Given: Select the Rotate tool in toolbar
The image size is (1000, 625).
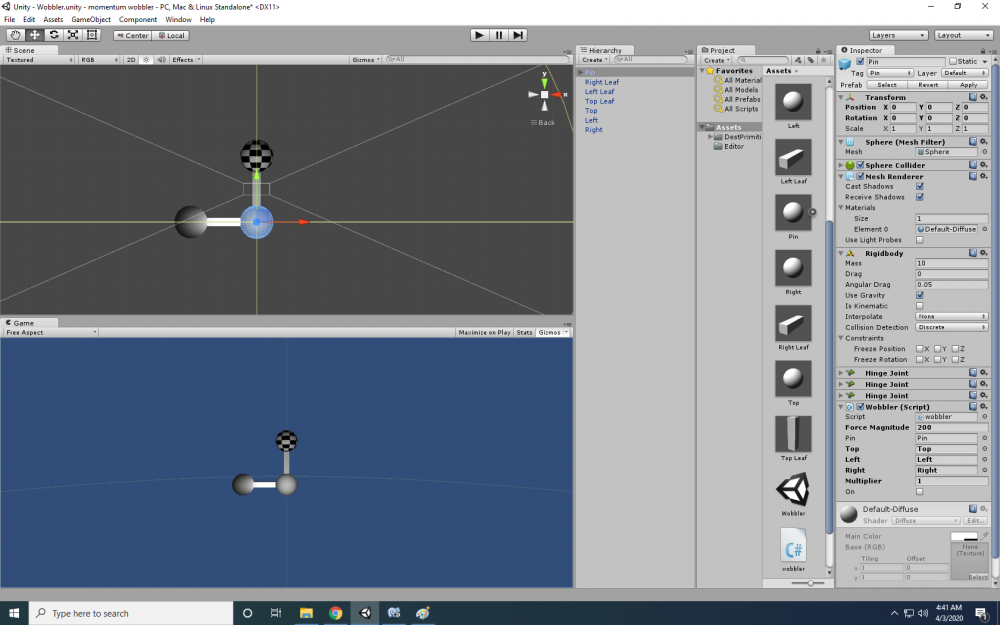Looking at the screenshot, I should (x=54, y=35).
